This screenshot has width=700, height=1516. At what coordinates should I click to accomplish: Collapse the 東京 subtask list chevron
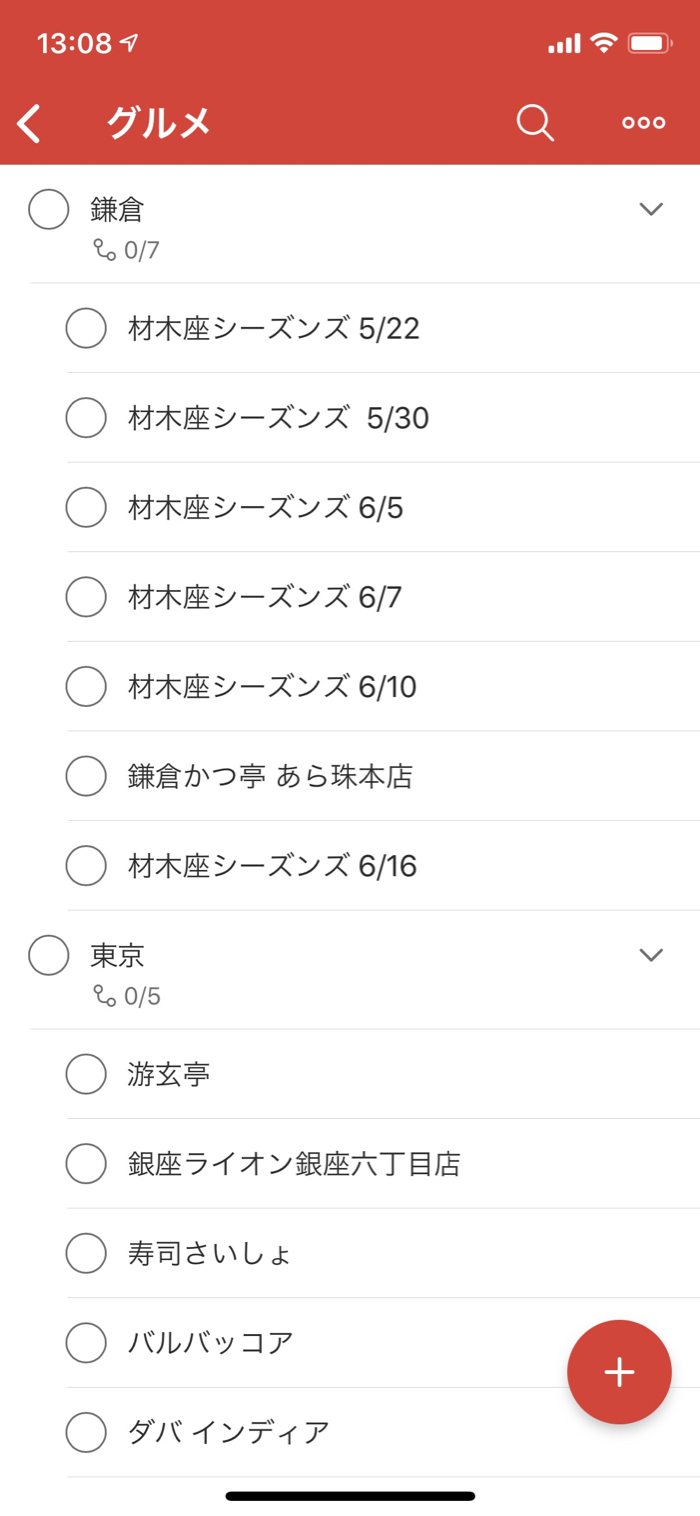coord(651,955)
